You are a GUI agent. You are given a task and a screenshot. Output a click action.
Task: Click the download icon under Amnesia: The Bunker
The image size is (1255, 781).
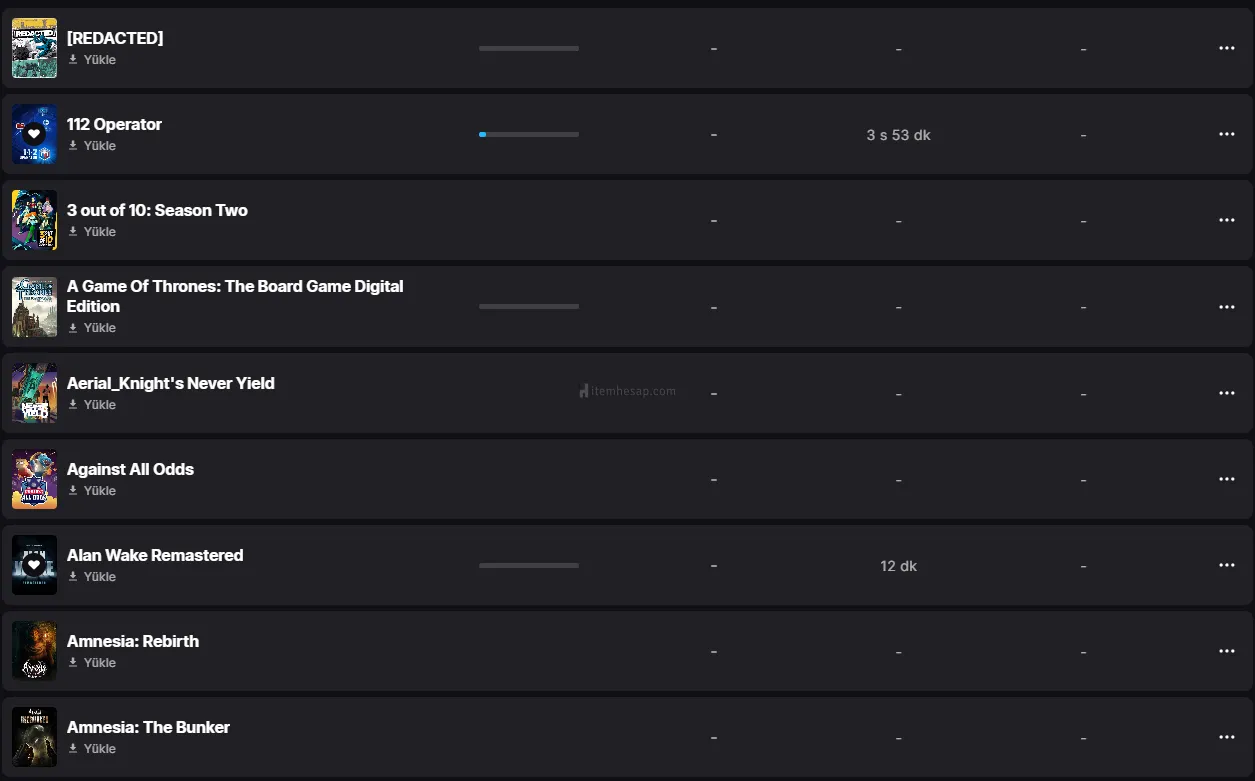(73, 749)
